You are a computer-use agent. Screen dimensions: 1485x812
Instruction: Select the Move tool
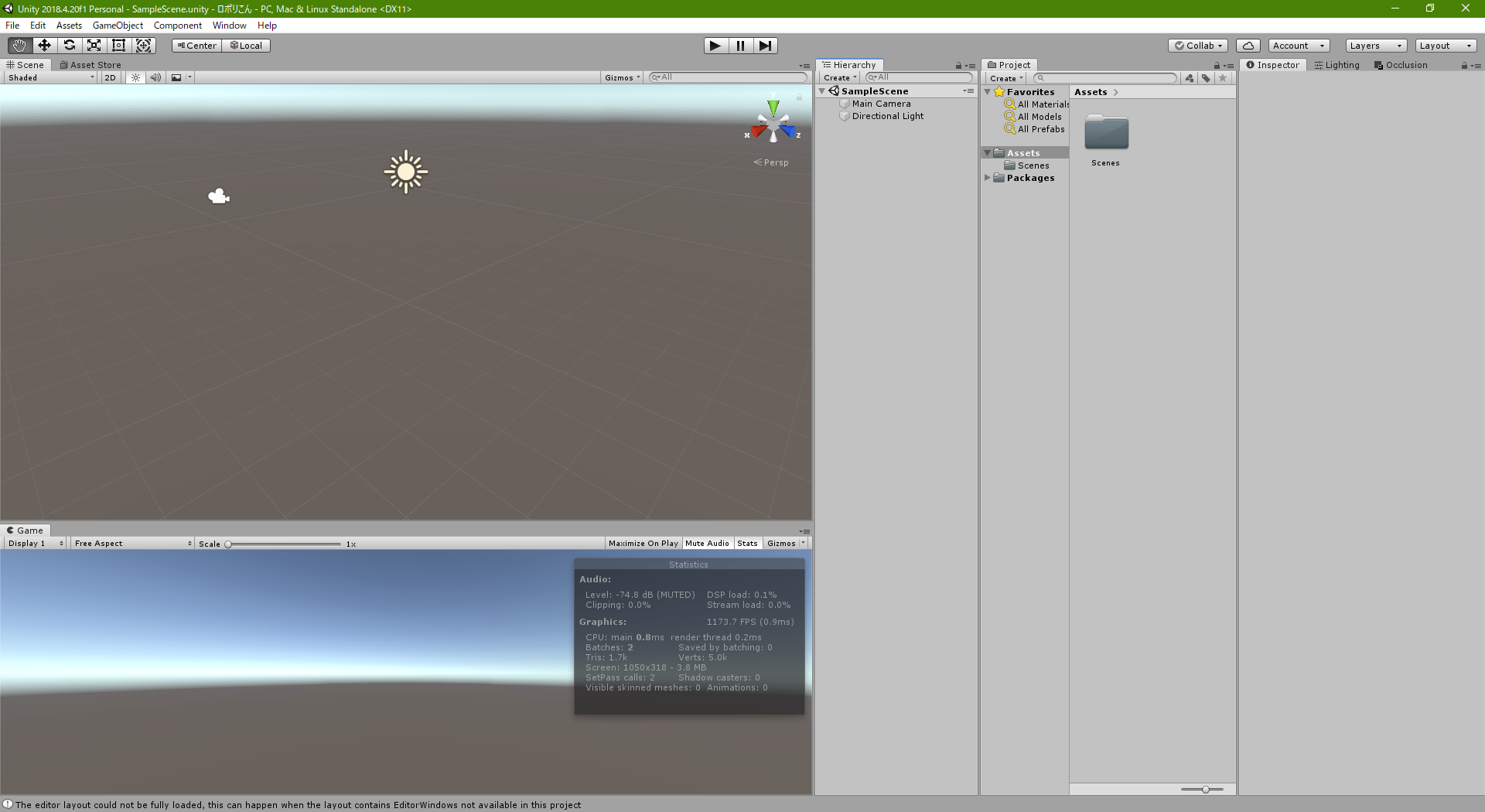point(44,46)
